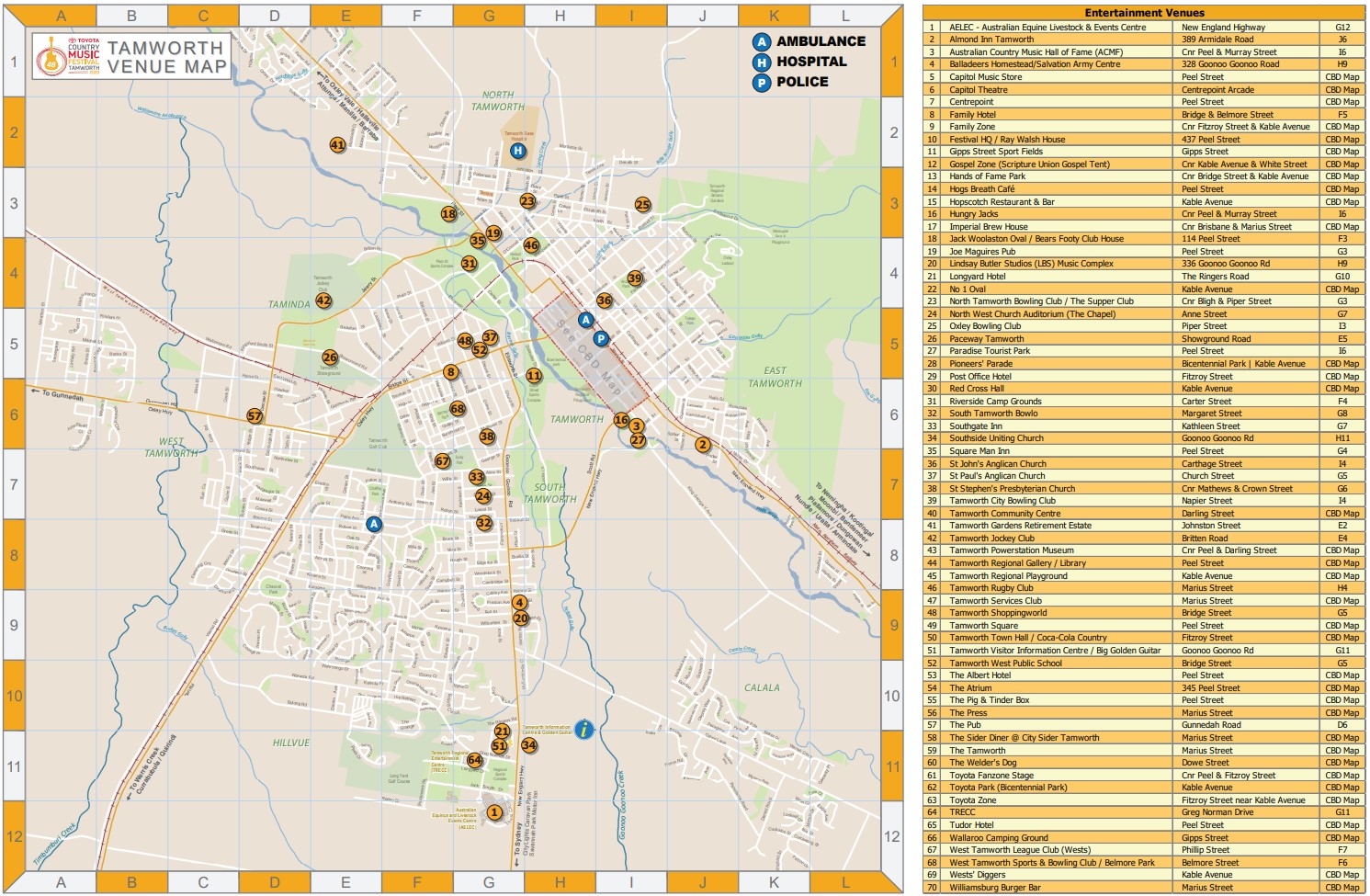Click 'Hogs Breath Café' in the venue list
Viewport: 1370px width, 896px height.
pyautogui.click(x=982, y=189)
